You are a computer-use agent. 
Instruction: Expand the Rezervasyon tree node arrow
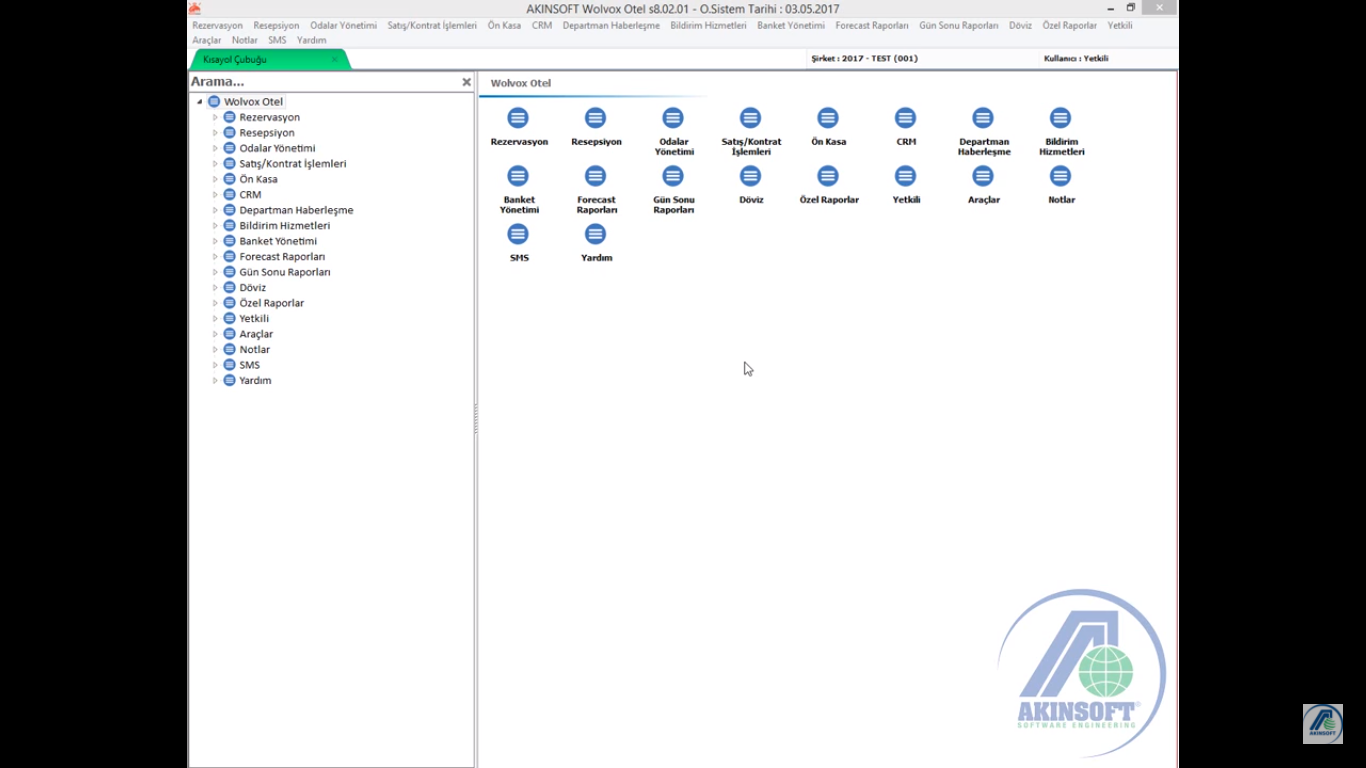pyautogui.click(x=215, y=118)
